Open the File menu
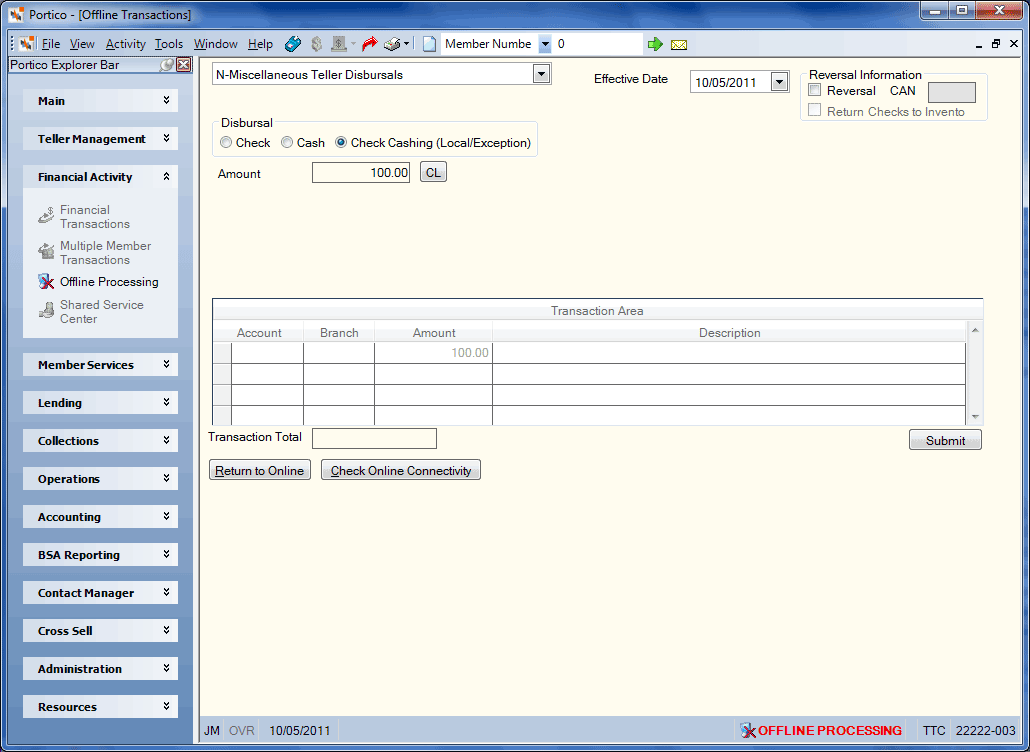This screenshot has height=752, width=1030. point(51,44)
